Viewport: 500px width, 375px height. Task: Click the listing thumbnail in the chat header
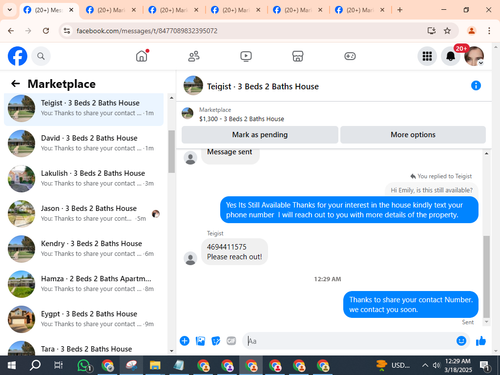pos(187,113)
